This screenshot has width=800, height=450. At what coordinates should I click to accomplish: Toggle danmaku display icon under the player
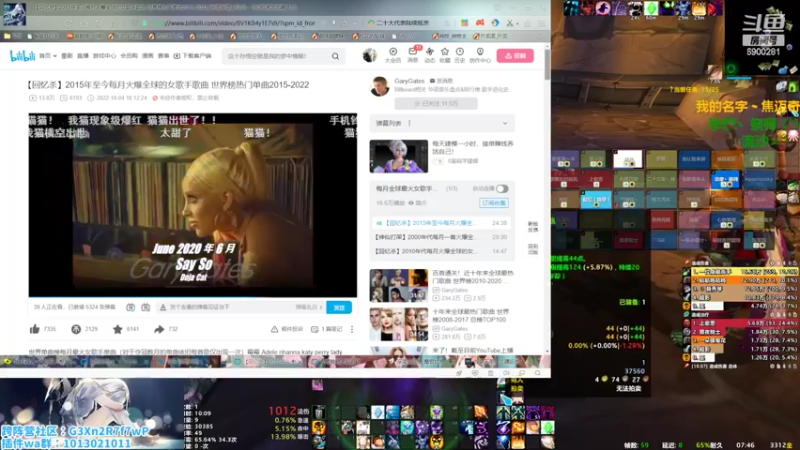pos(131,307)
